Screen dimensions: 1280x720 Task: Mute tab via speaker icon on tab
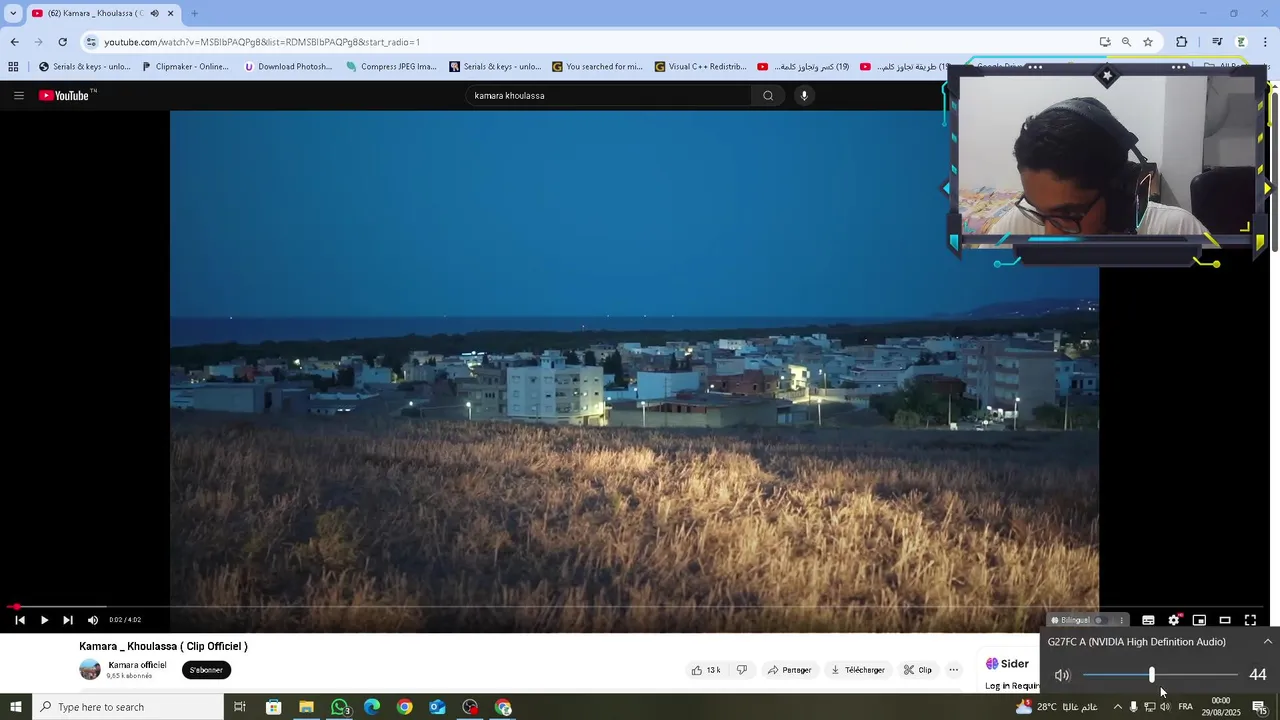click(x=154, y=14)
